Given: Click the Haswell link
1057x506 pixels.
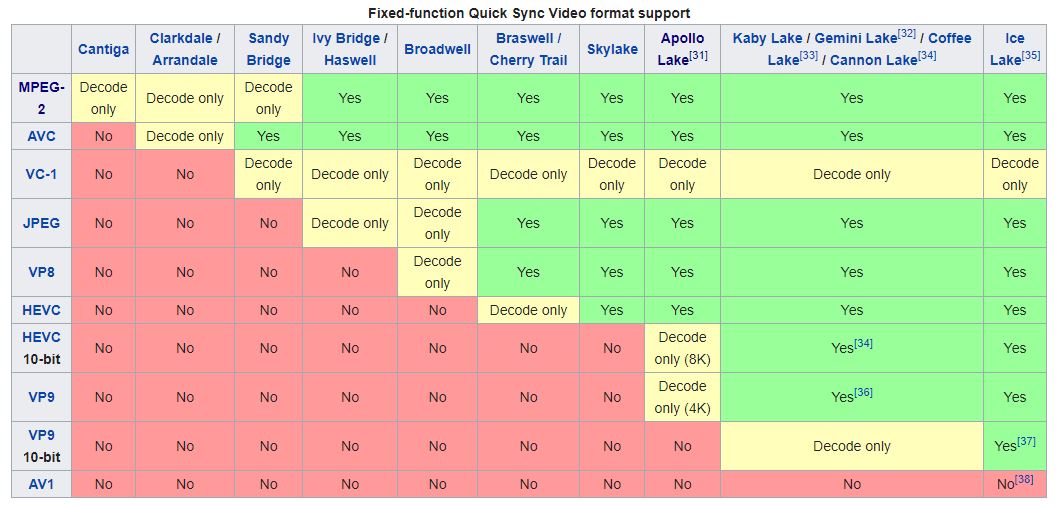Looking at the screenshot, I should click(350, 60).
